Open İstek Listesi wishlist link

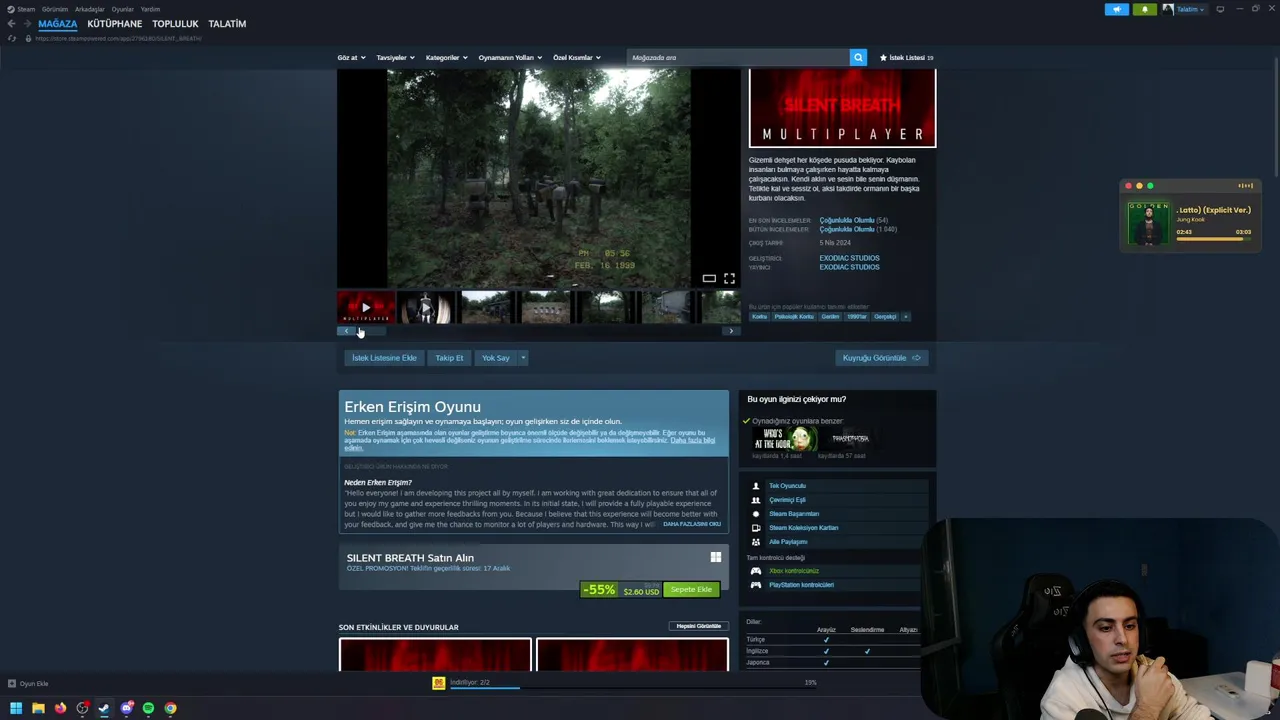906,58
